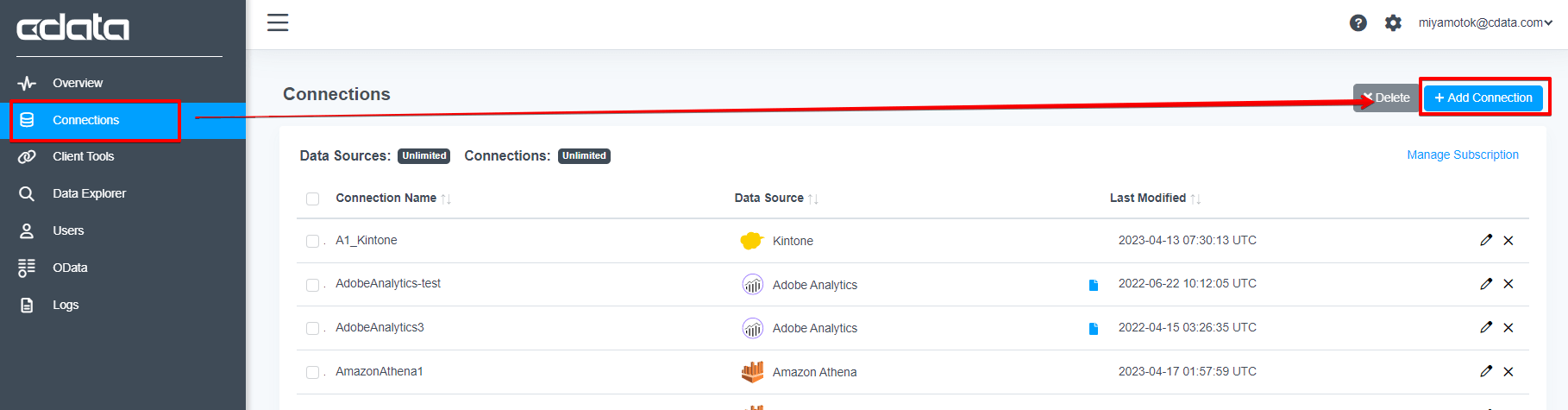Toggle the select-all connections header checkbox

312,199
